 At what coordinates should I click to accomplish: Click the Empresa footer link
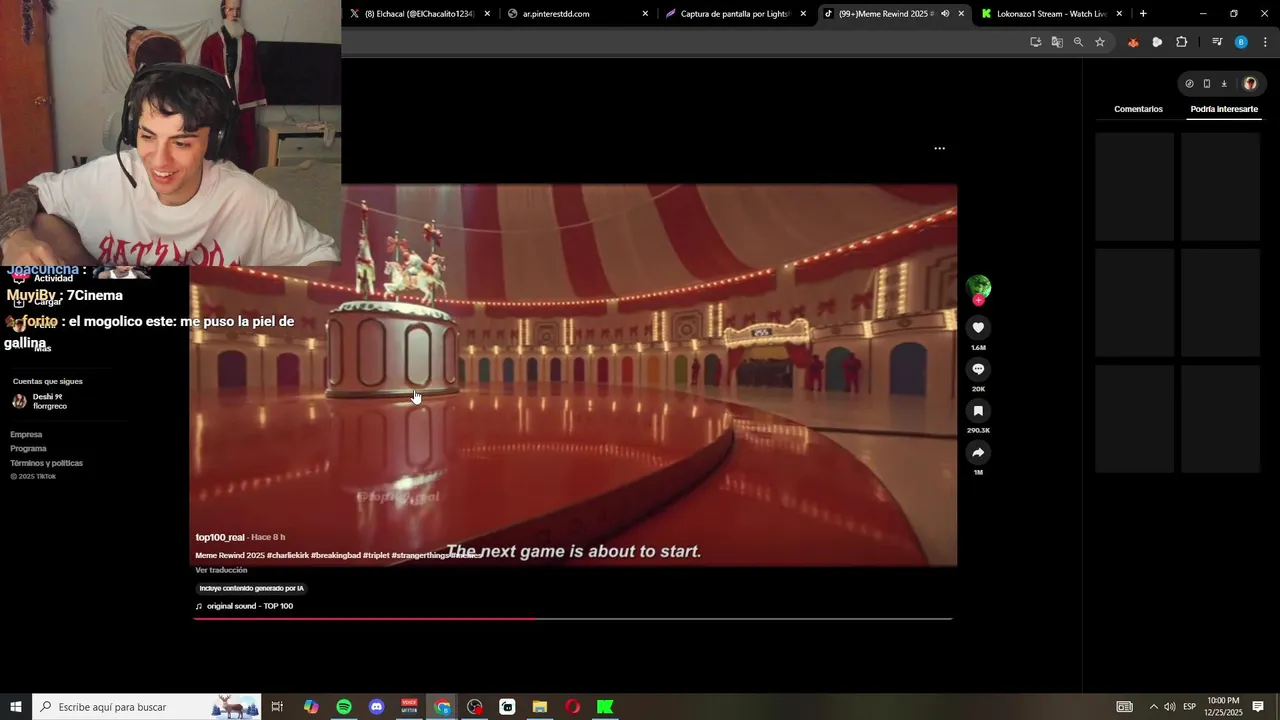pyautogui.click(x=26, y=434)
